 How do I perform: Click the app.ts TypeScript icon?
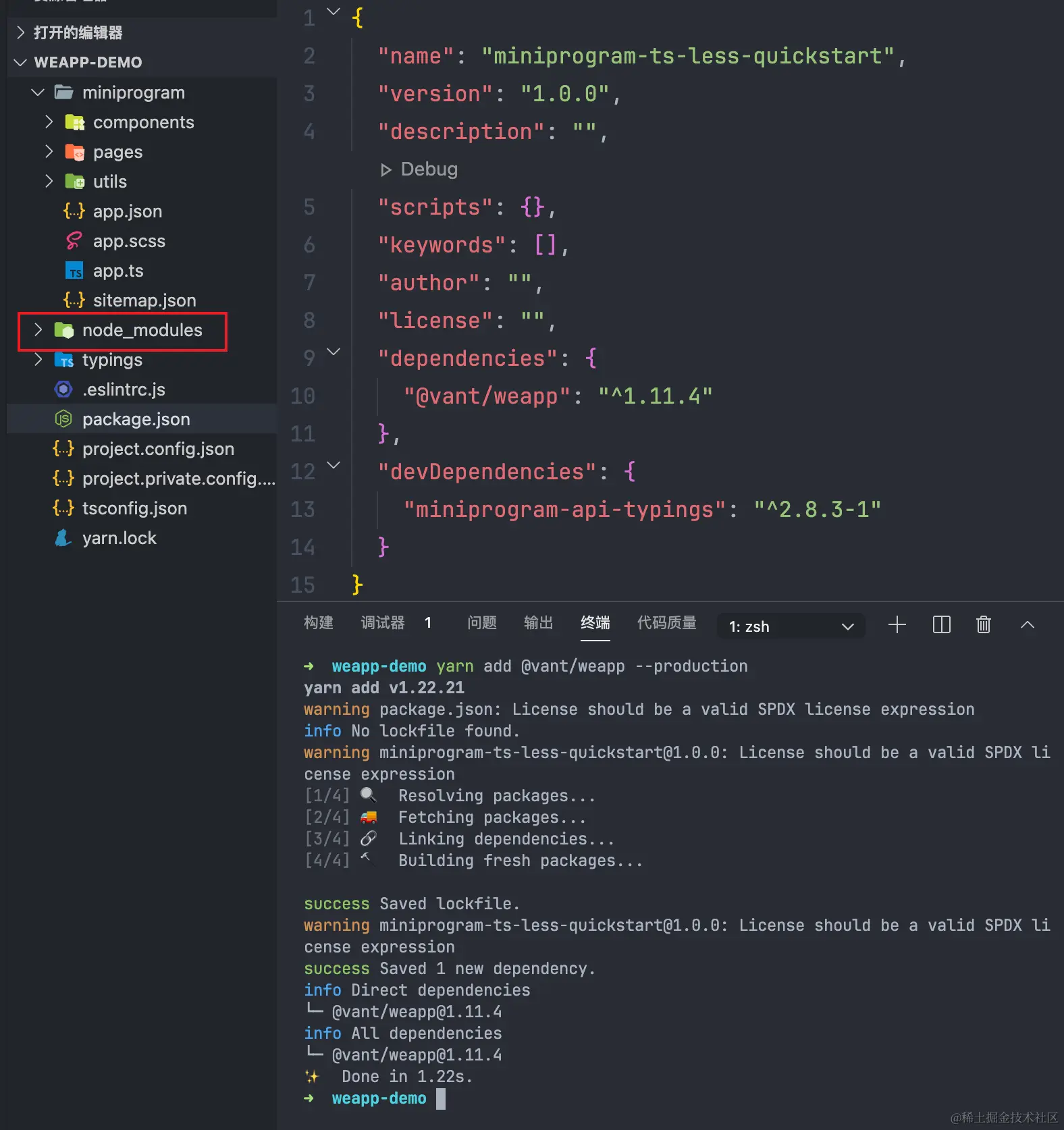pyautogui.click(x=74, y=271)
